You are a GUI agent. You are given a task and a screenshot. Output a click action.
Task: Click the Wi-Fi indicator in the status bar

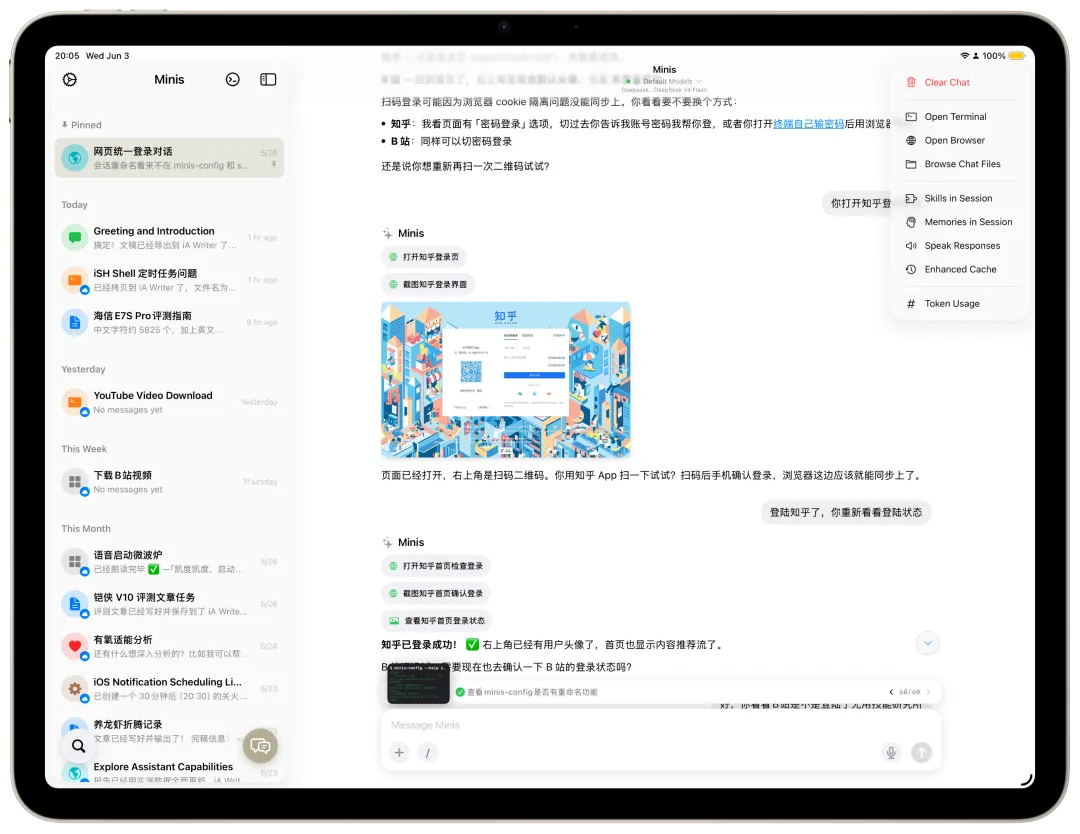(965, 56)
